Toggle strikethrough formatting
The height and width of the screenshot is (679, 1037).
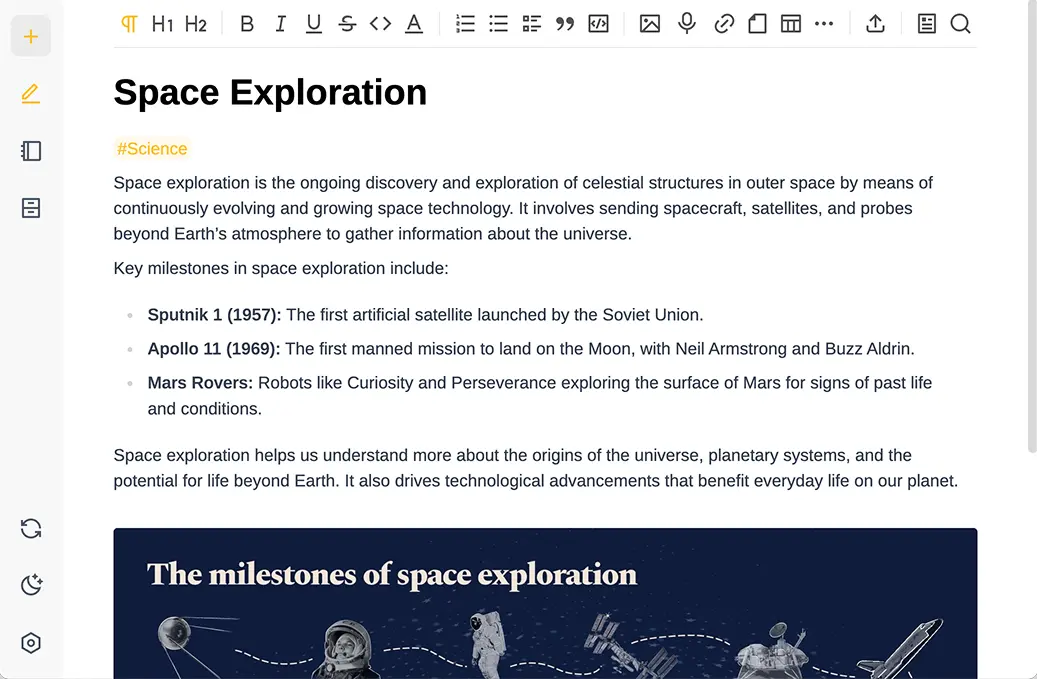click(x=347, y=24)
